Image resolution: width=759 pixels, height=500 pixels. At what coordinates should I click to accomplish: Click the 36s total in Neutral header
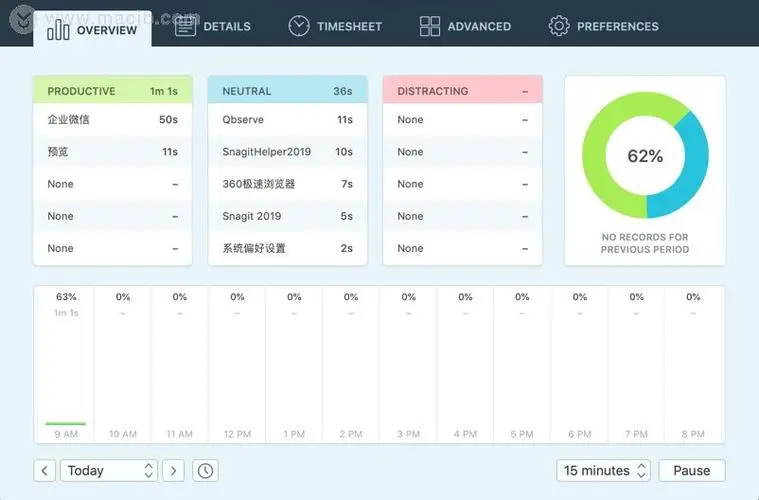click(343, 91)
